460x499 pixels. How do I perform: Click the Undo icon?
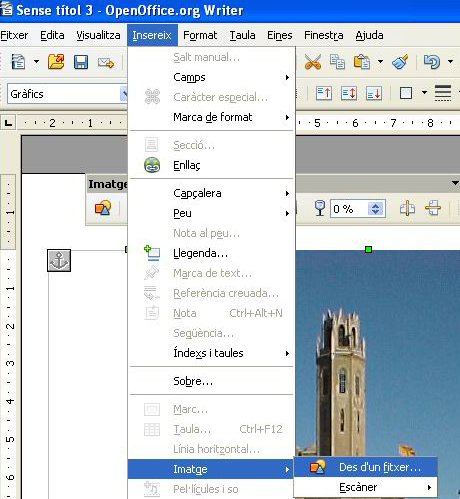tap(432, 62)
